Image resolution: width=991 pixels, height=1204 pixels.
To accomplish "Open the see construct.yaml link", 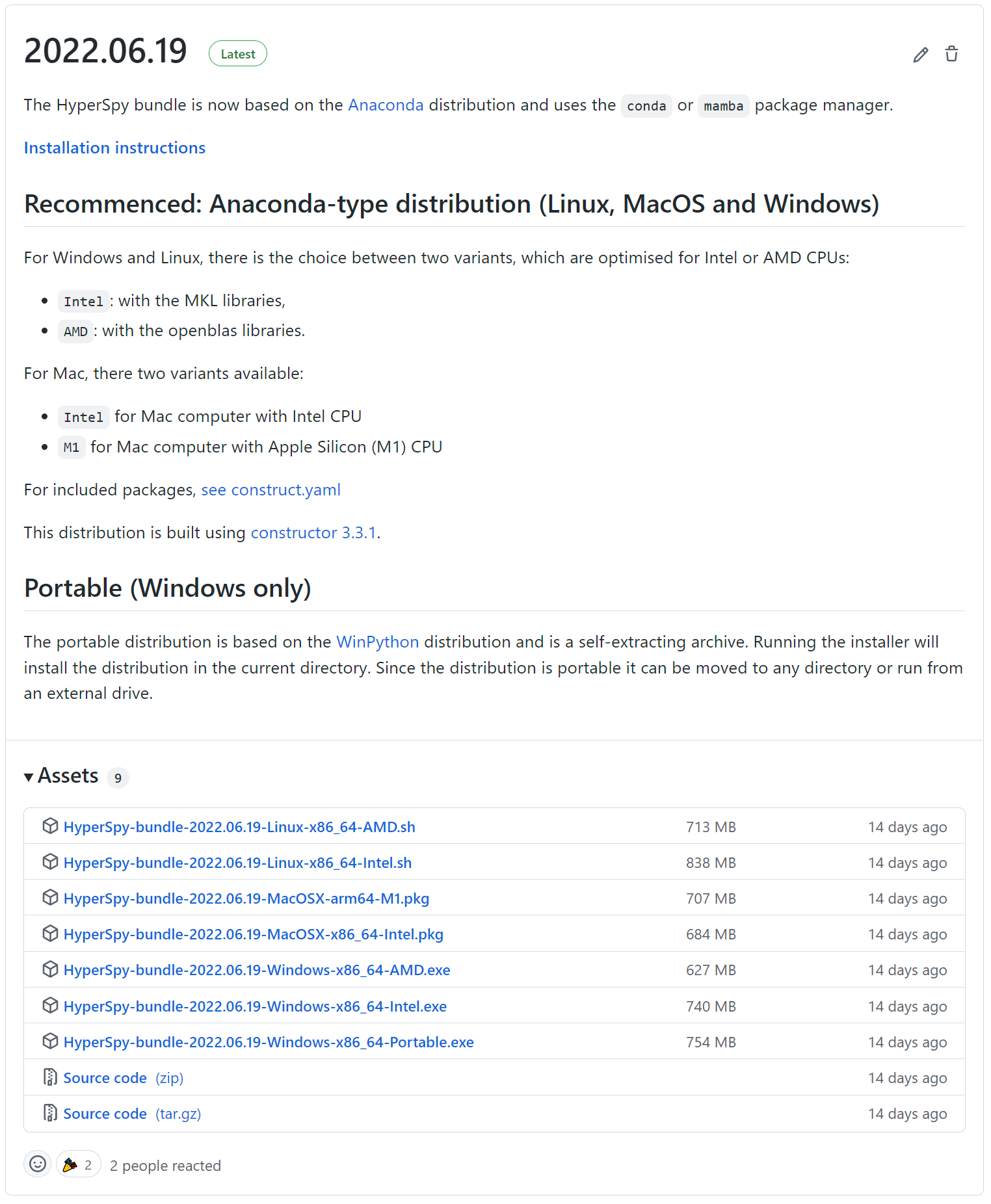I will [271, 490].
